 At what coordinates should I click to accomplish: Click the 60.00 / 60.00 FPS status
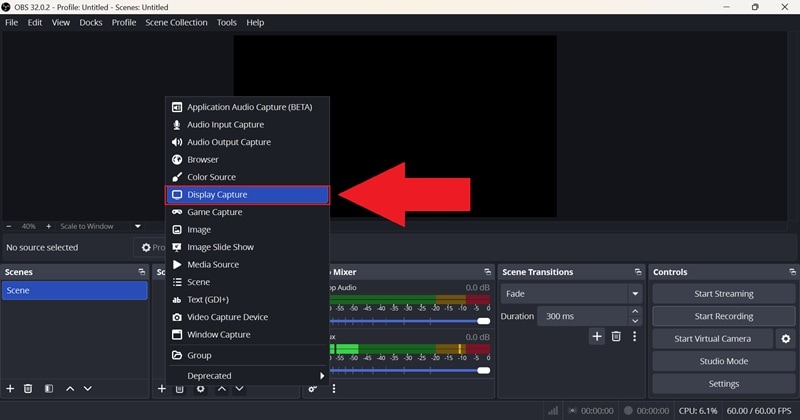pos(759,411)
